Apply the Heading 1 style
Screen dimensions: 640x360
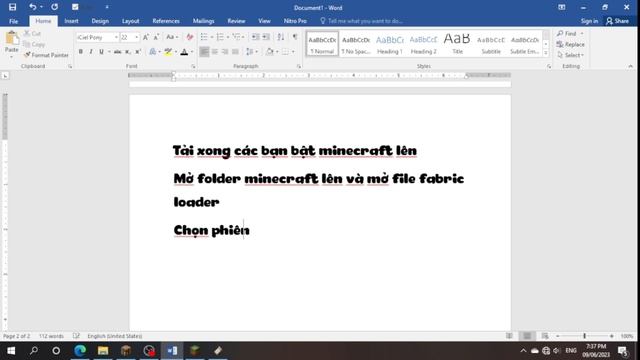(390, 44)
